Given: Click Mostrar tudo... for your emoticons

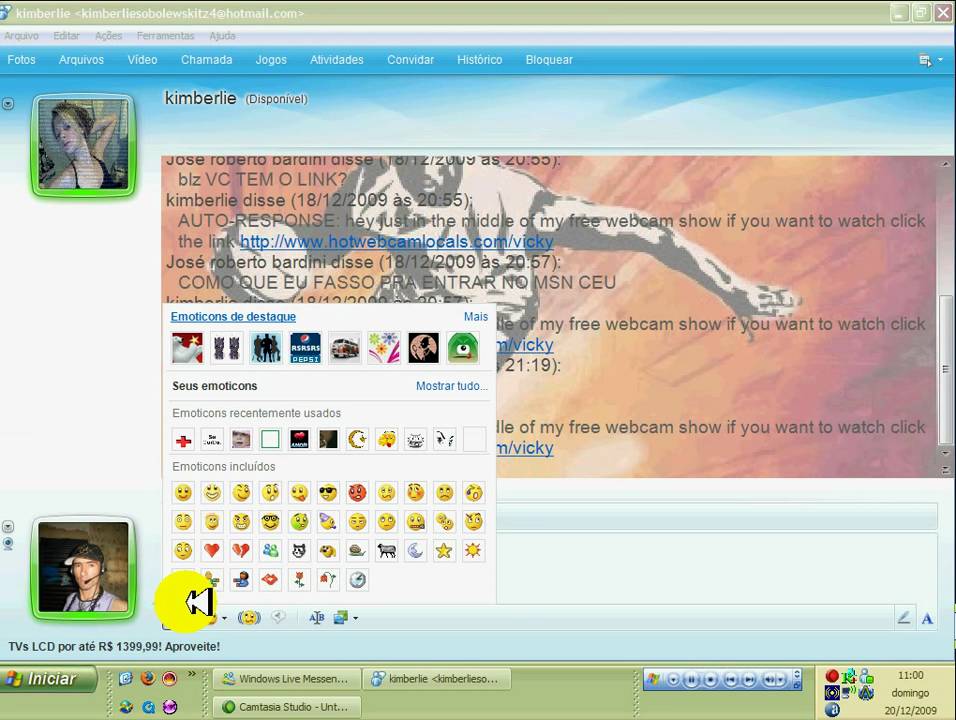Looking at the screenshot, I should click(x=452, y=386).
